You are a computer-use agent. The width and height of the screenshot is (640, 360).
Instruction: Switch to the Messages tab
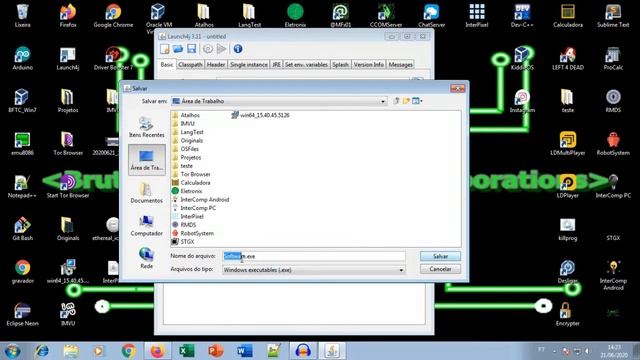pos(400,64)
